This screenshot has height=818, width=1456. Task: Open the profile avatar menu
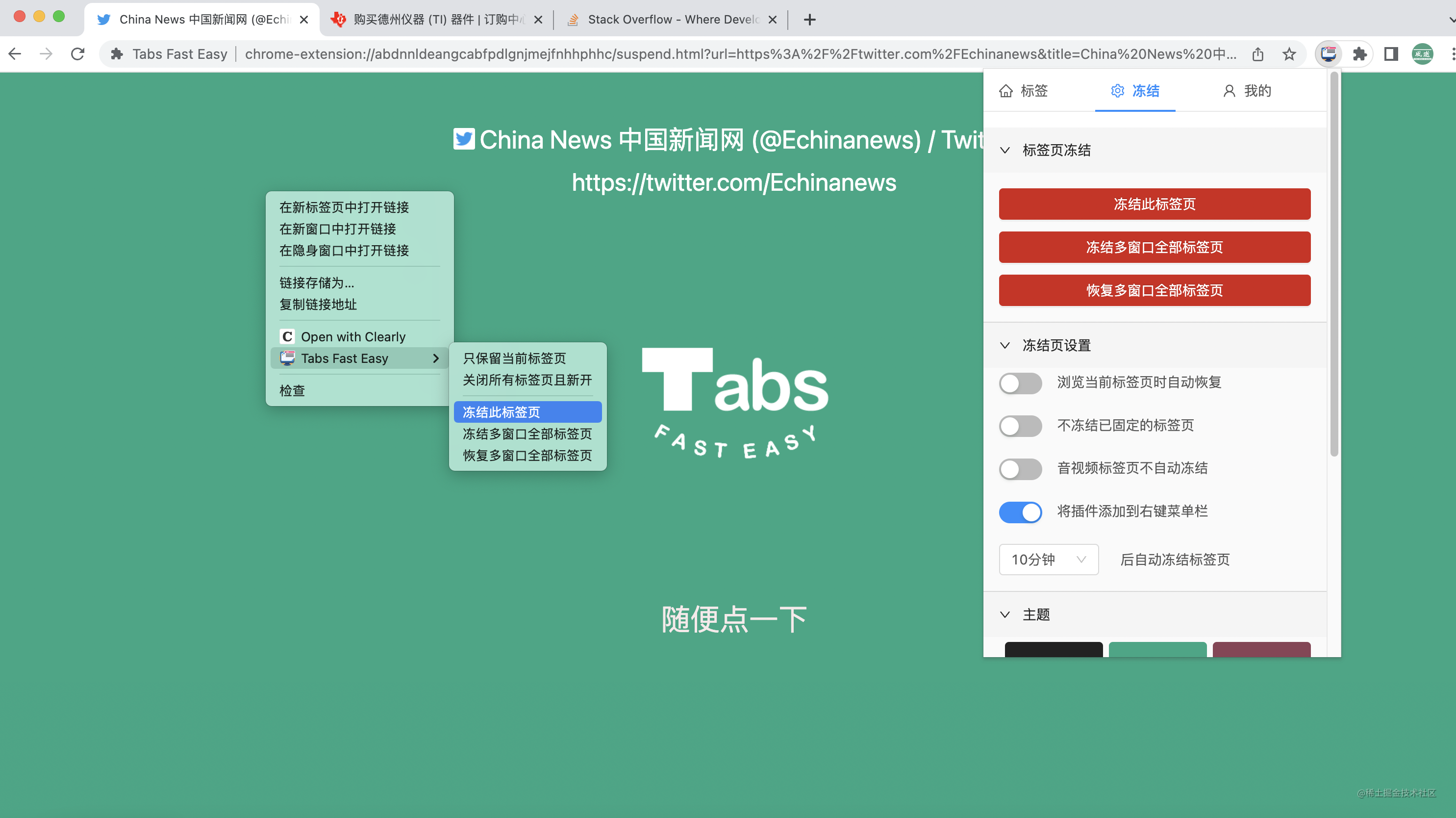pyautogui.click(x=1422, y=54)
